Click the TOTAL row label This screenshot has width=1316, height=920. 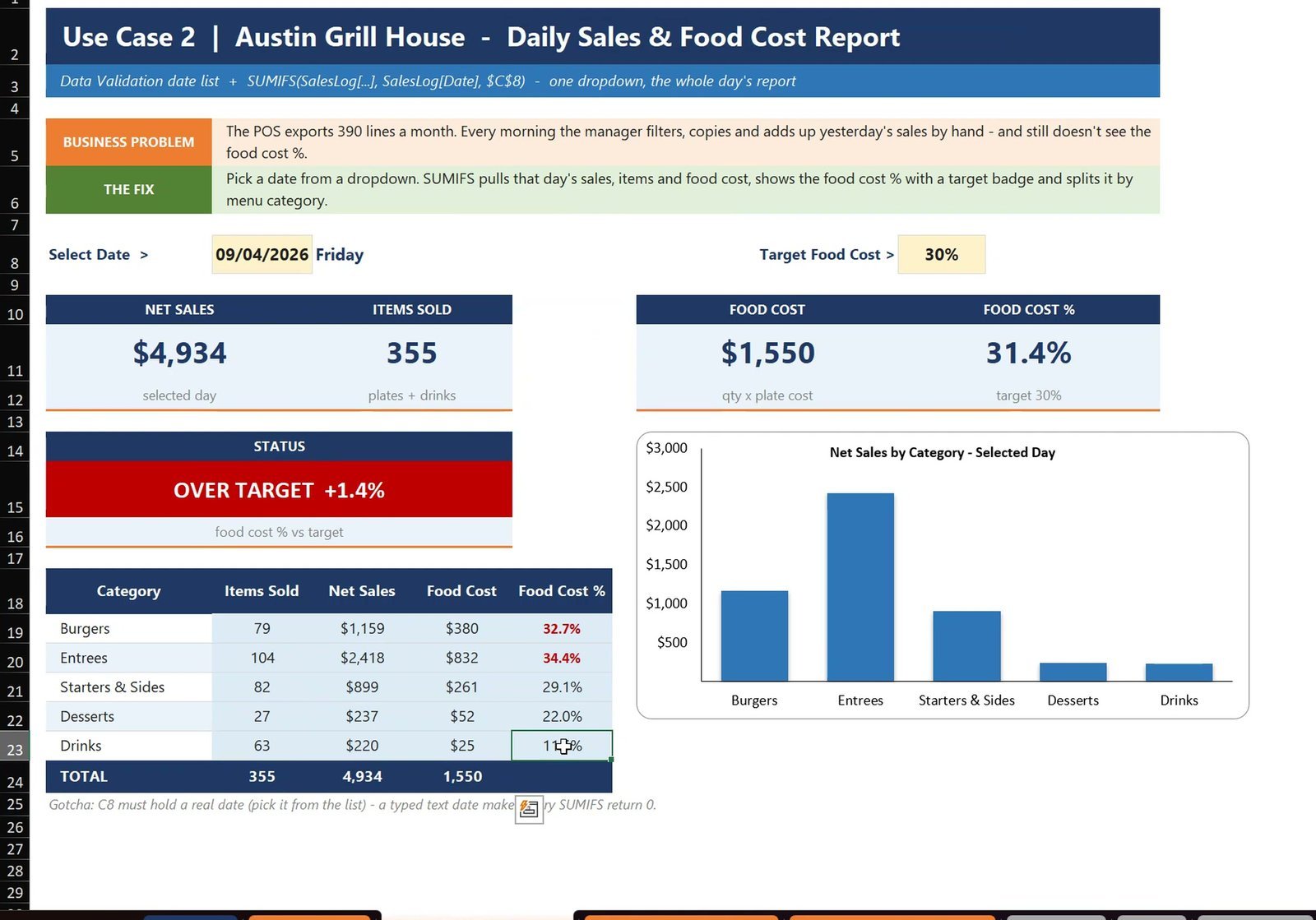(84, 777)
